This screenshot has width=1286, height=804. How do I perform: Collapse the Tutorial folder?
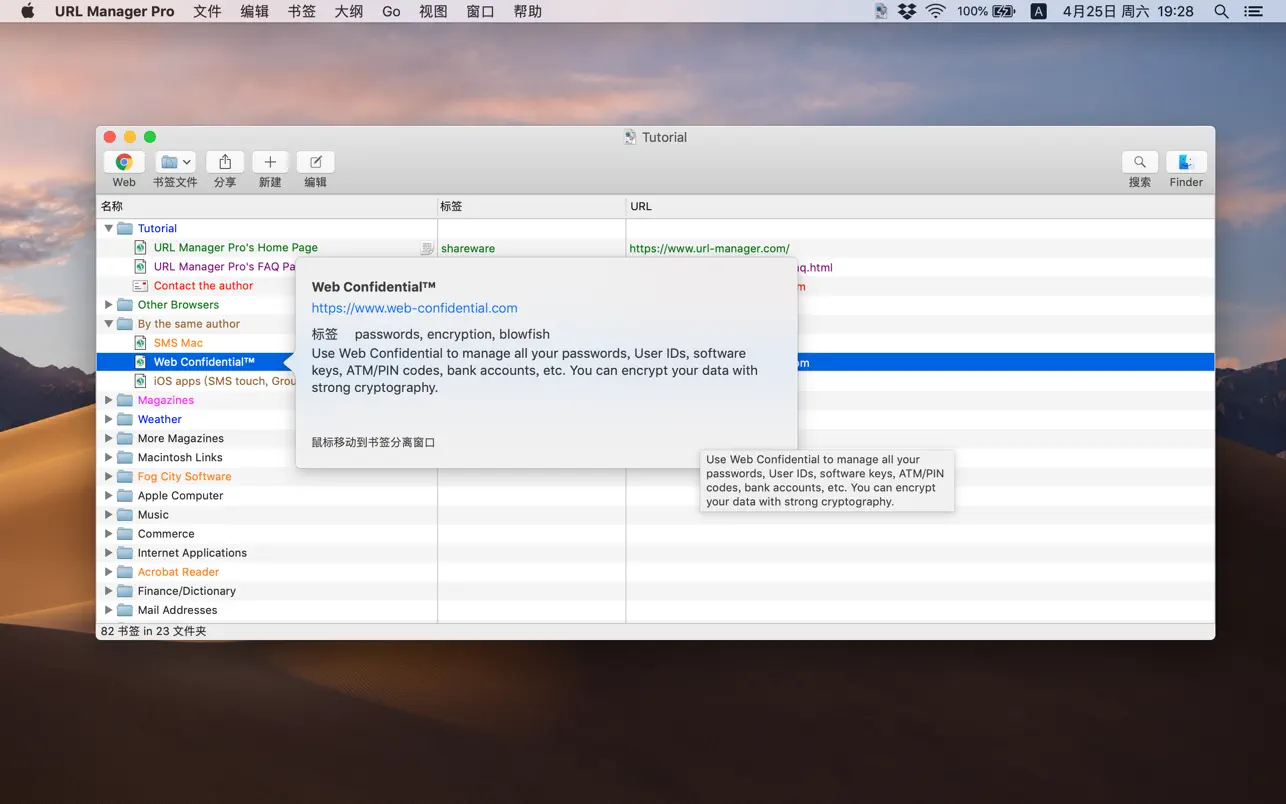[109, 228]
